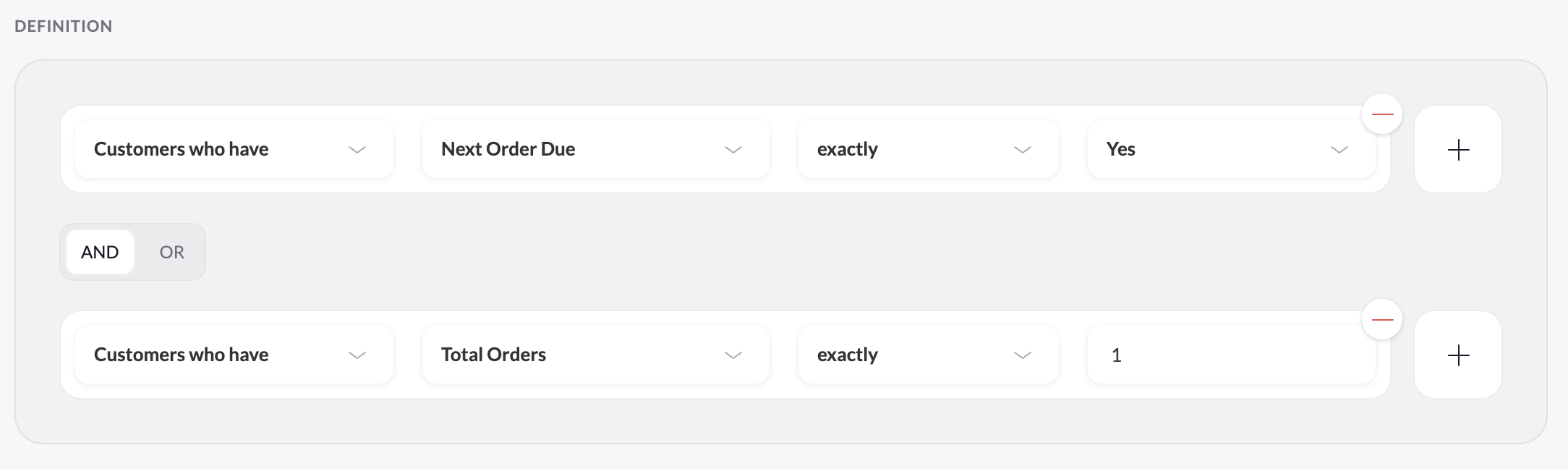
Task: Remove the Next Order Due condition with minus icon
Action: [x=1382, y=113]
